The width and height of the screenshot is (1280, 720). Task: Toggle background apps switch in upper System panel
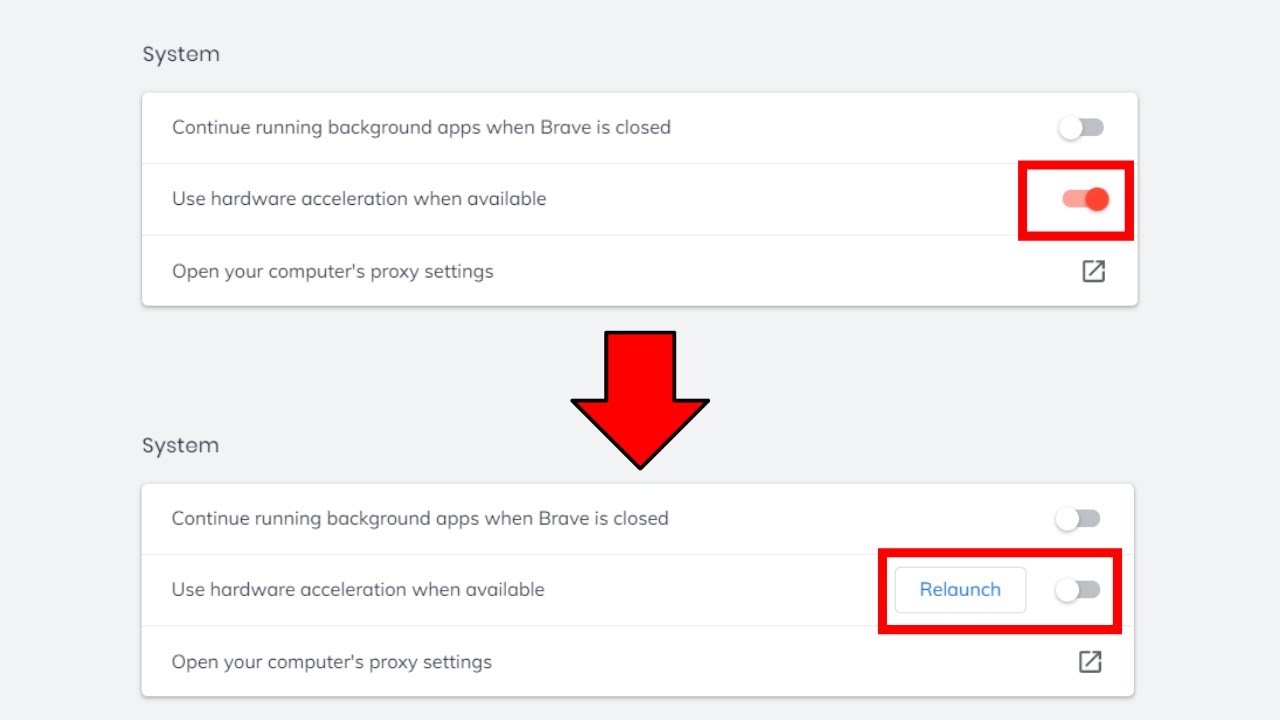coord(1081,128)
